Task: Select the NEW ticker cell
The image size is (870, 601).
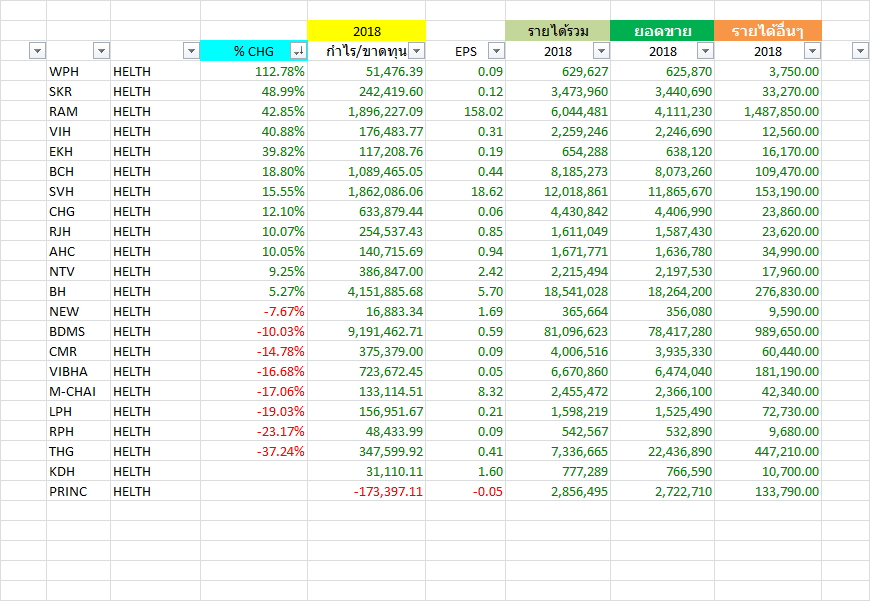Action: pos(78,311)
